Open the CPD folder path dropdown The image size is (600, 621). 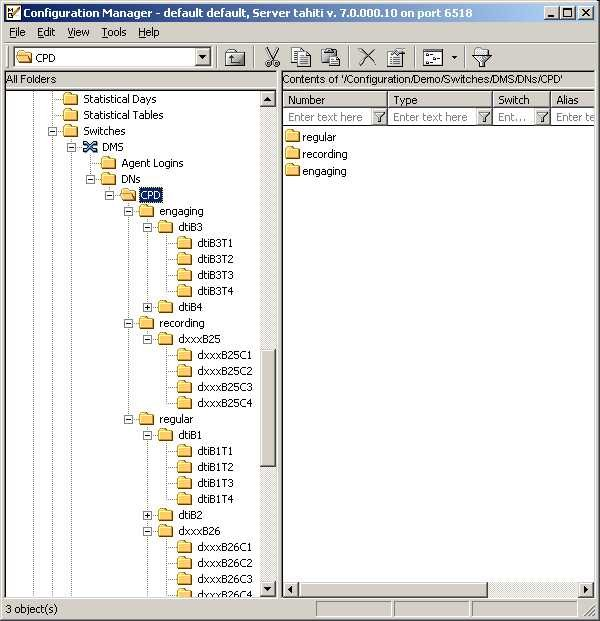pyautogui.click(x=202, y=58)
